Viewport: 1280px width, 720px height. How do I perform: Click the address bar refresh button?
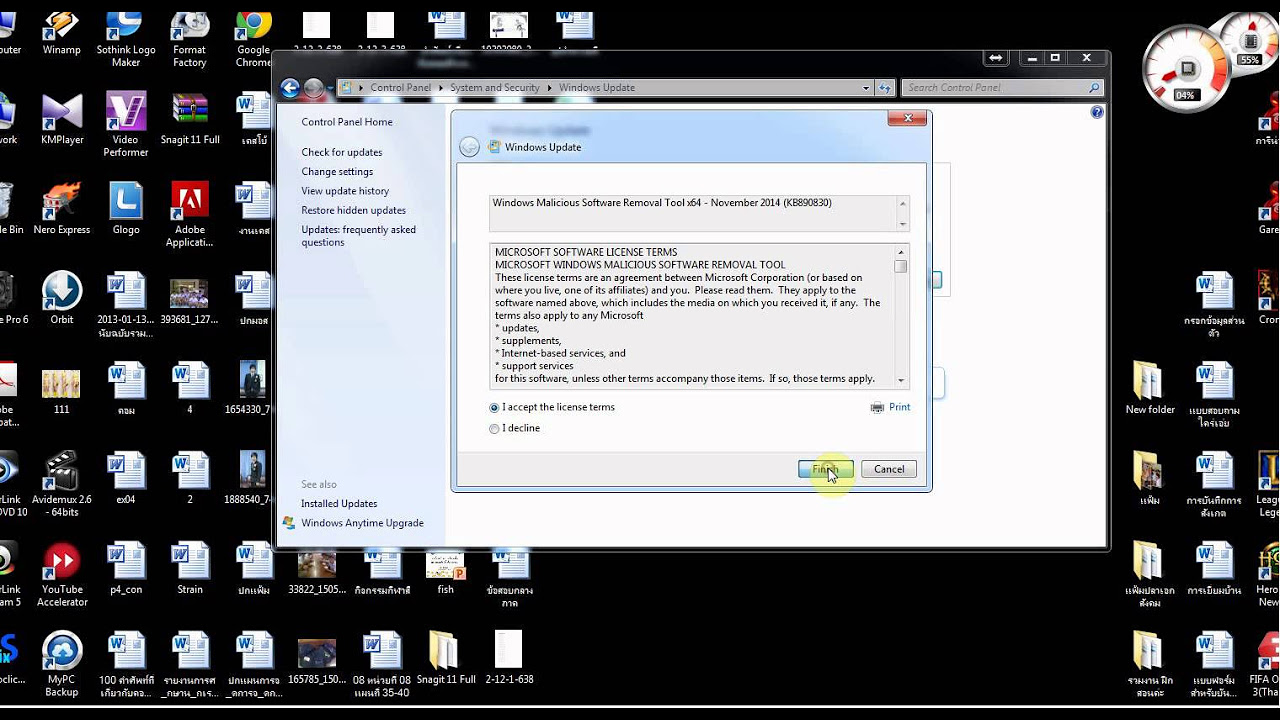(885, 88)
